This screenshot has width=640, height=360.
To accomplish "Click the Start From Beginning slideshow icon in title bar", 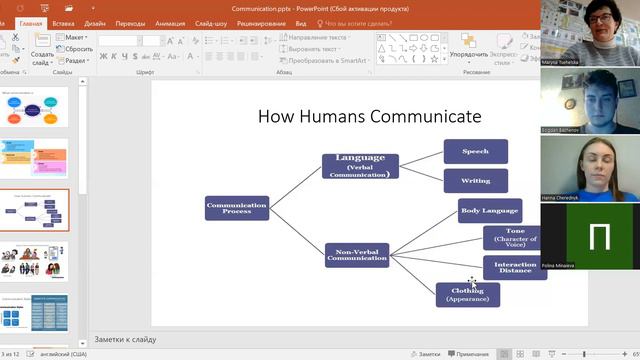I will pyautogui.click(x=44, y=8).
